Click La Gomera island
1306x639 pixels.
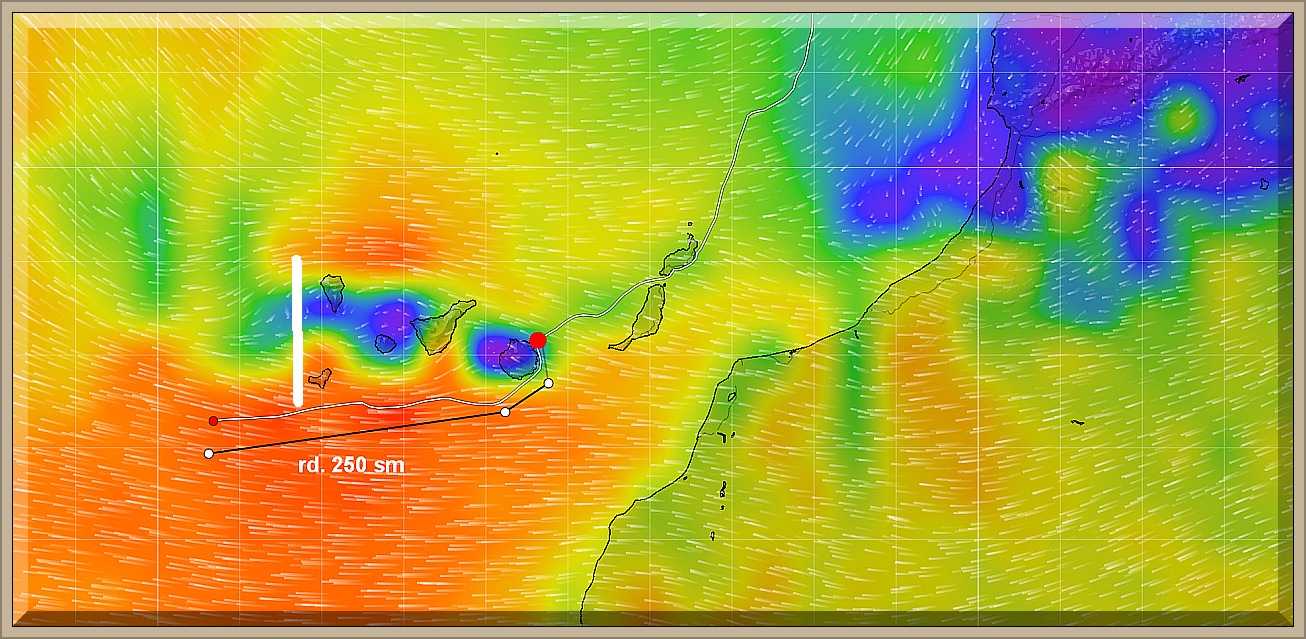(386, 344)
